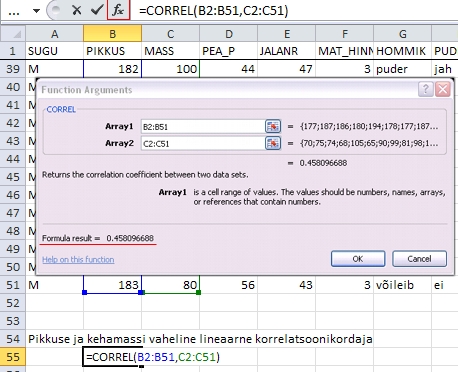The height and width of the screenshot is (372, 458).
Task: Cancel formula entry with X icon
Action: pyautogui.click(x=77, y=10)
